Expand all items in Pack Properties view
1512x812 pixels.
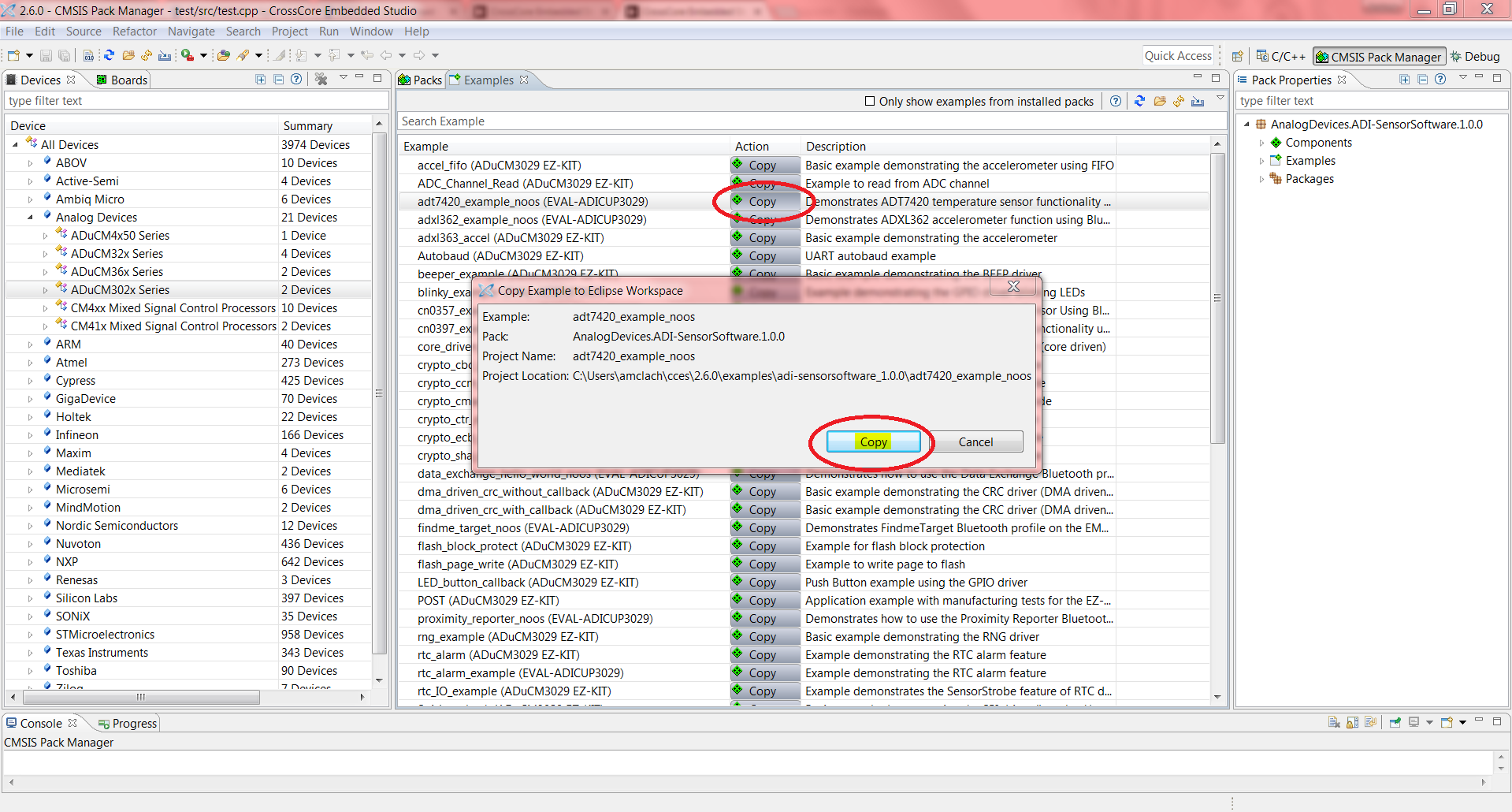pos(1404,79)
